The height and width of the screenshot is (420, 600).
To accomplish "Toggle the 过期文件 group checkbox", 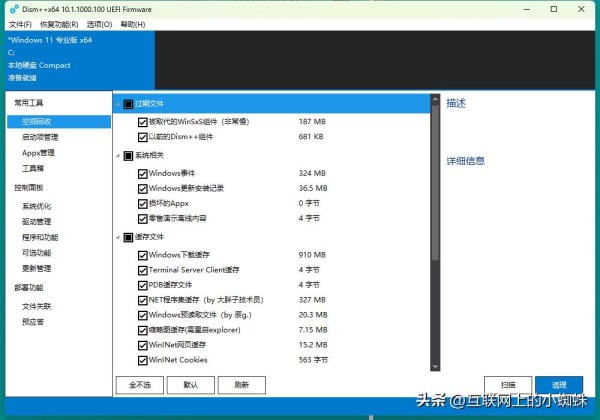I will [128, 102].
